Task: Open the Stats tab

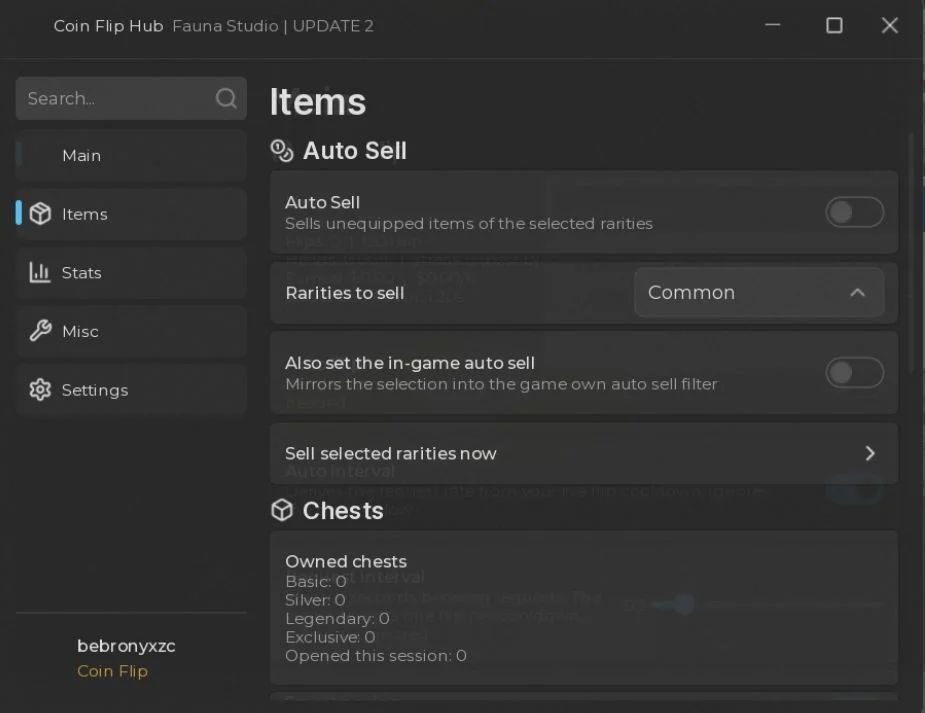Action: [131, 272]
